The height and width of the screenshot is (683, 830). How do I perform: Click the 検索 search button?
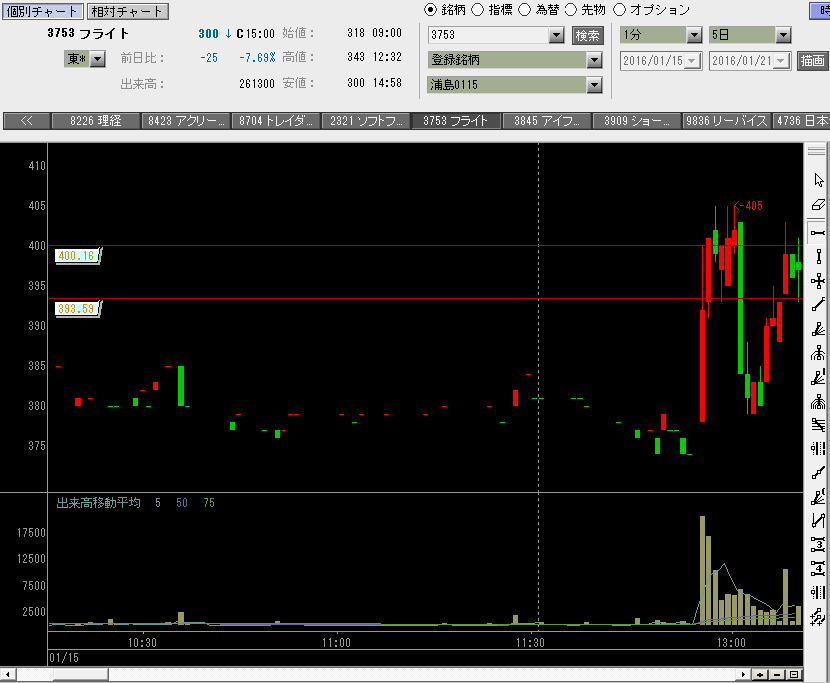click(x=588, y=35)
